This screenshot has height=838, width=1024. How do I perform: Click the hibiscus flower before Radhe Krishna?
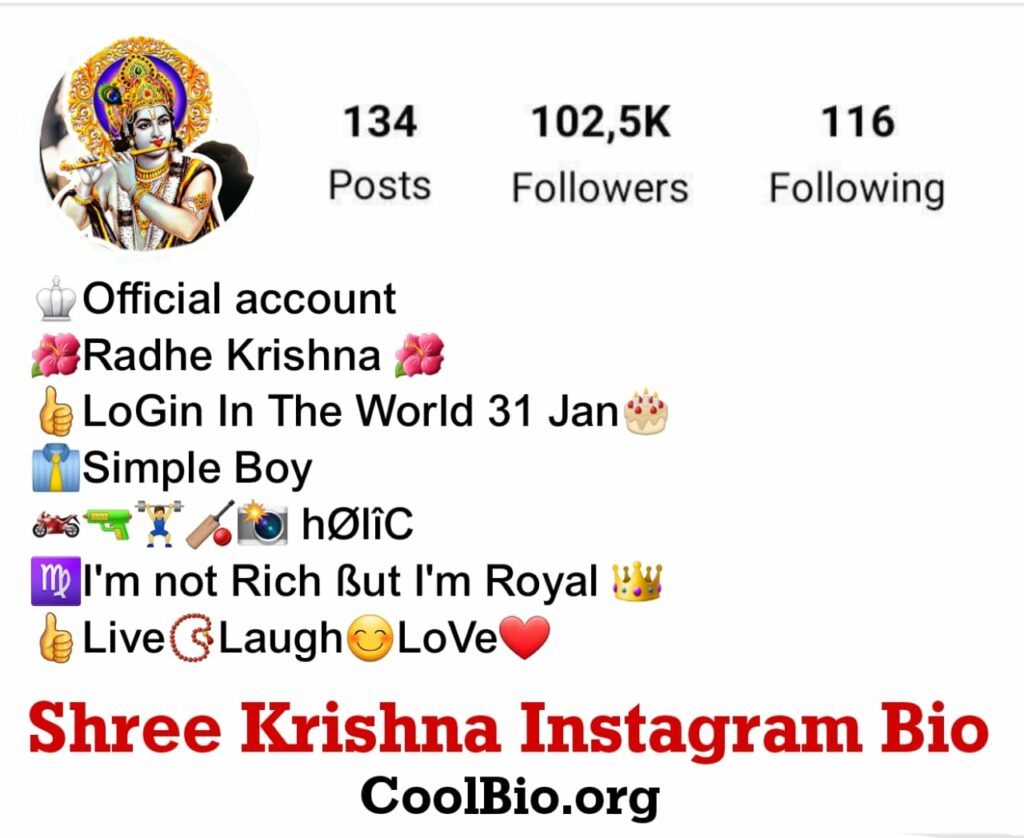56,355
